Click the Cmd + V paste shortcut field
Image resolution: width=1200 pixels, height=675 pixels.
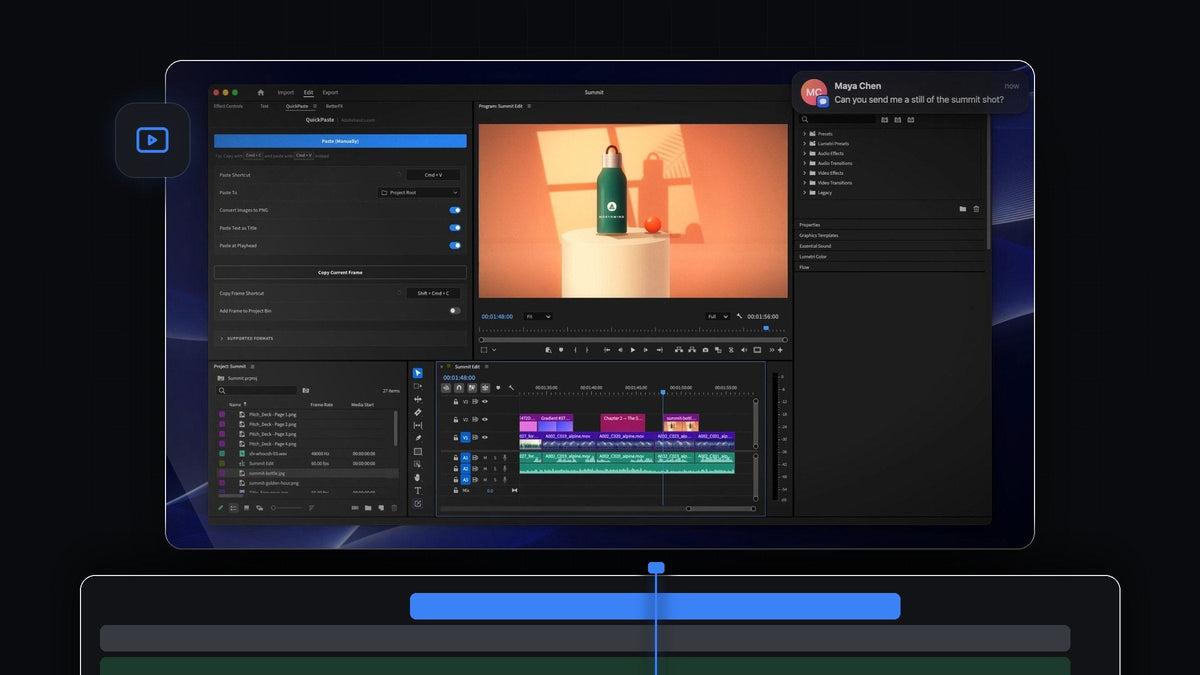pos(433,175)
